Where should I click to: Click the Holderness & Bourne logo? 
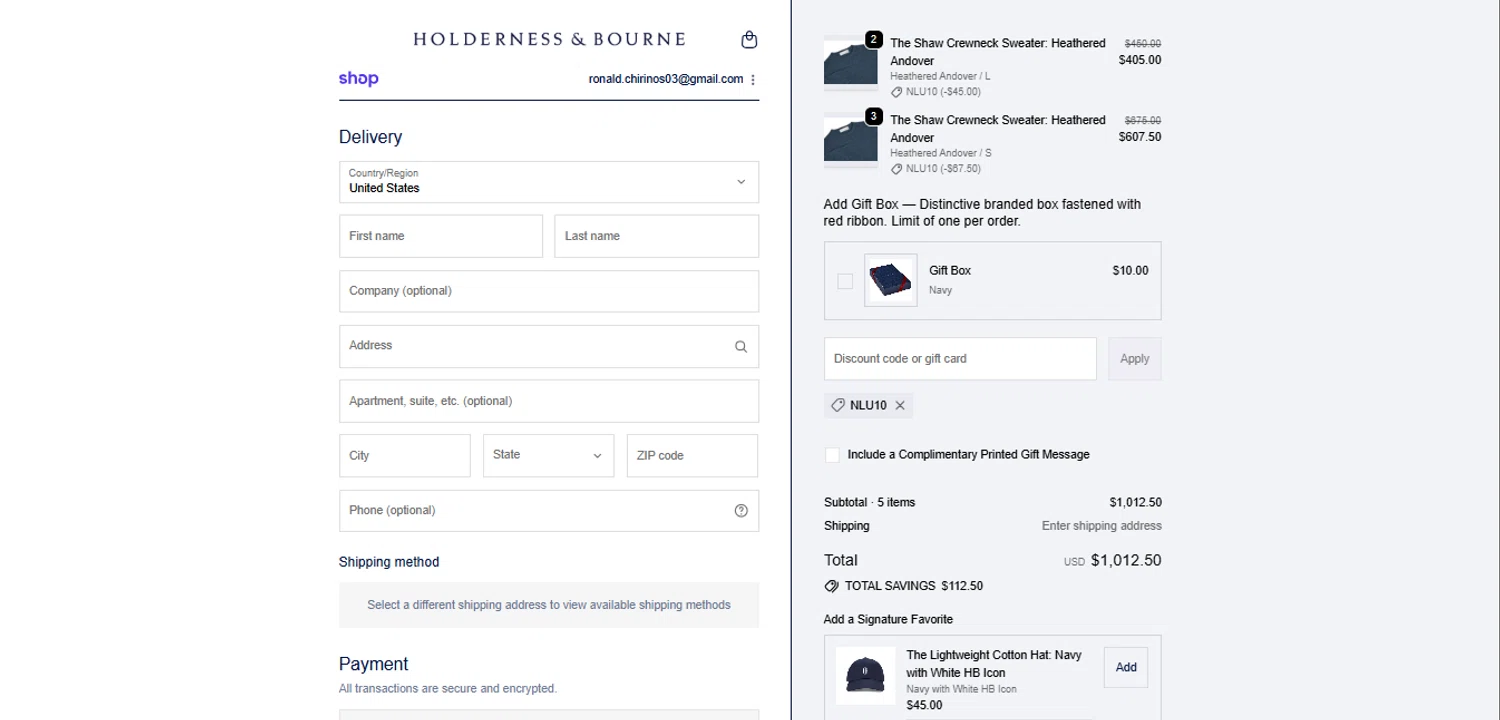549,40
